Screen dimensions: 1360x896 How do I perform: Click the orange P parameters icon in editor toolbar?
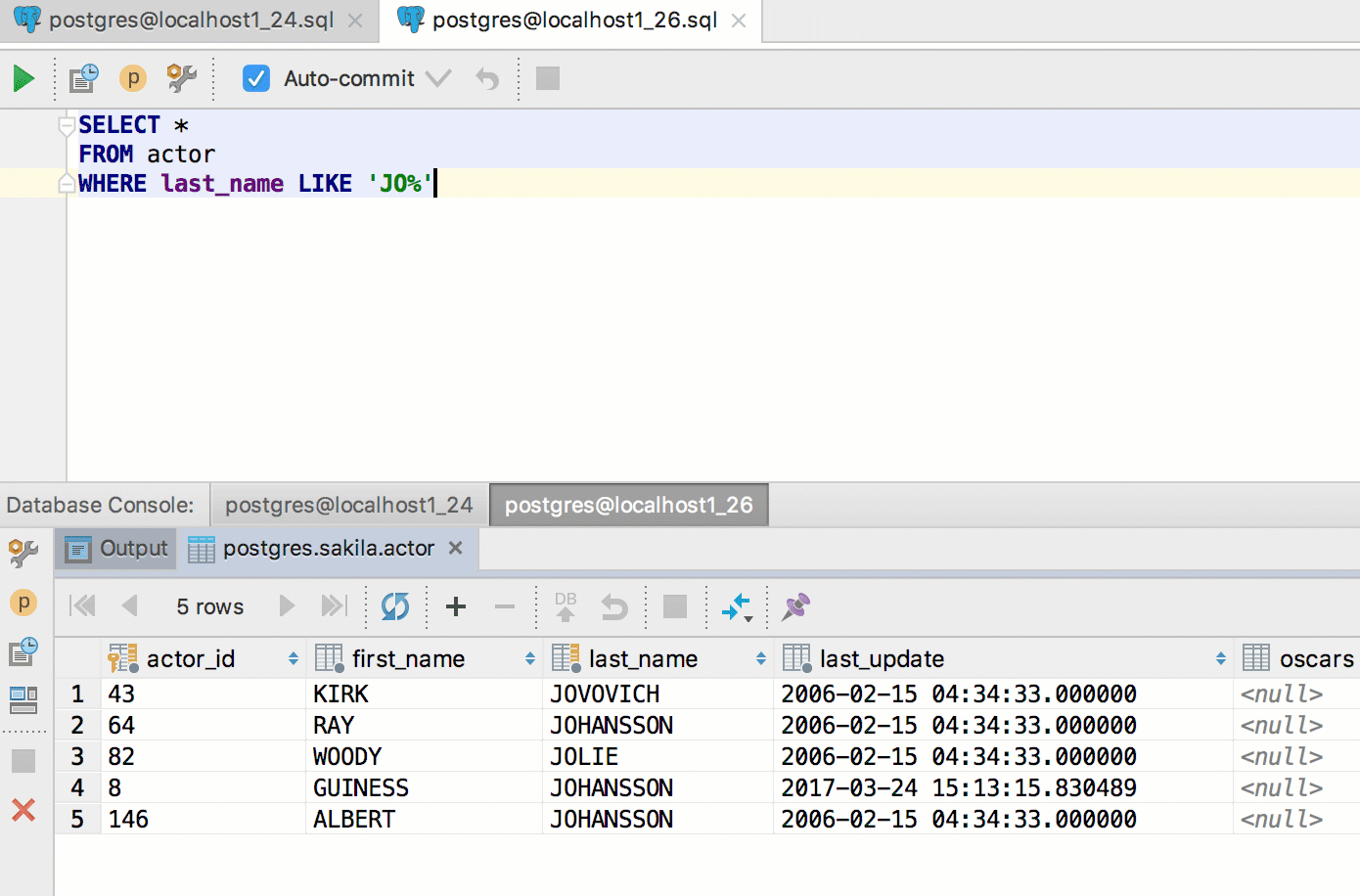point(132,78)
